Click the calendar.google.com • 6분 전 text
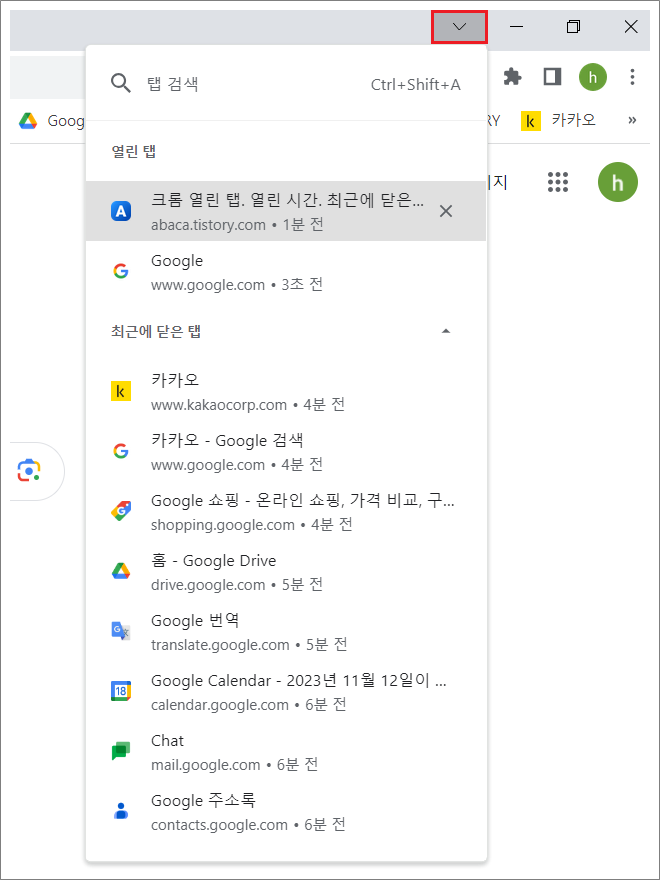This screenshot has height=880, width=660. pos(249,704)
